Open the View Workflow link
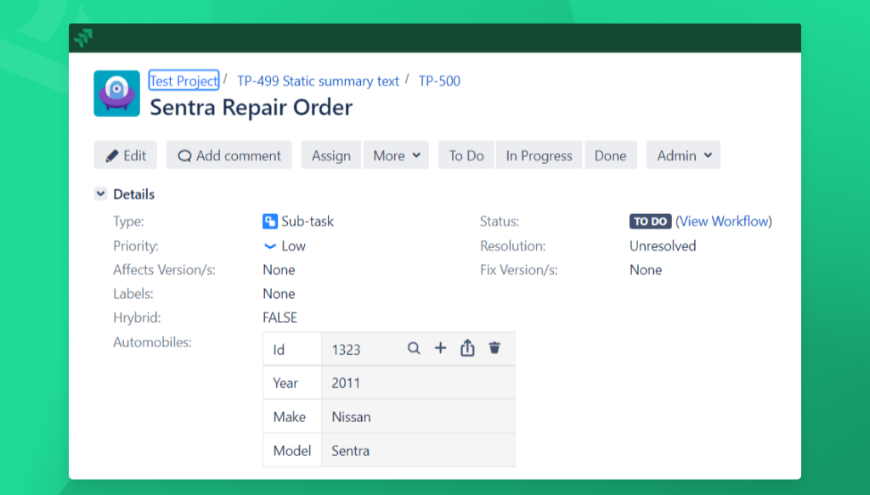 point(724,221)
